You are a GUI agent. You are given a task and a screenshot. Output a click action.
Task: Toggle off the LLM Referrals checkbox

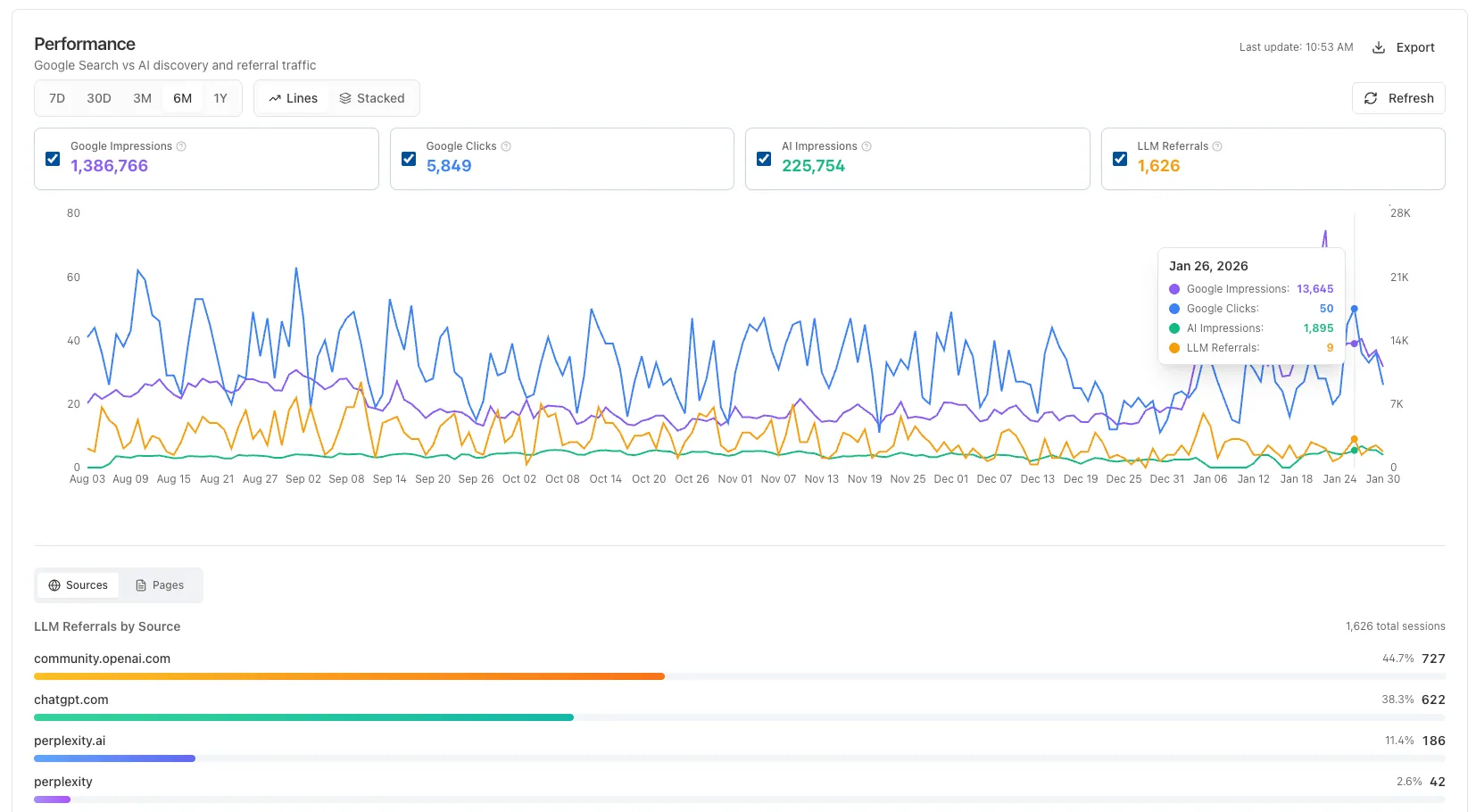click(x=1120, y=159)
